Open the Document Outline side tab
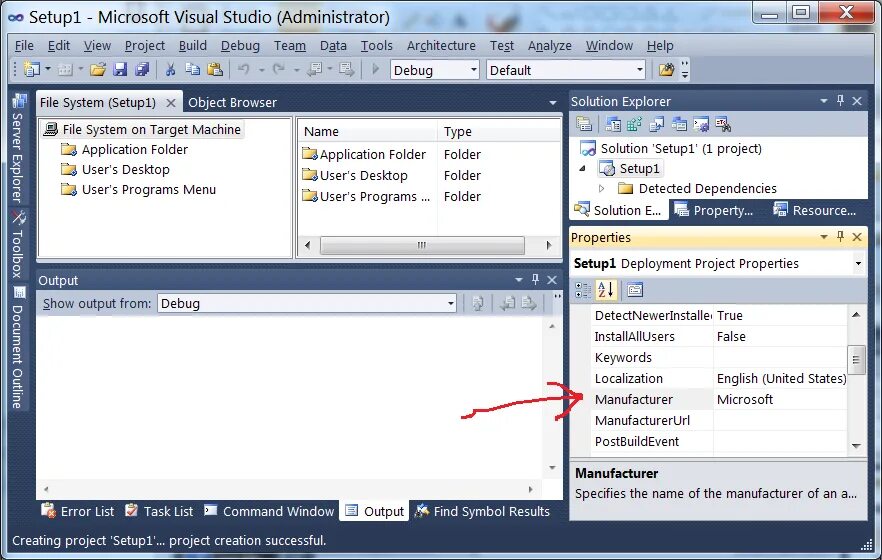882x560 pixels. [19, 347]
